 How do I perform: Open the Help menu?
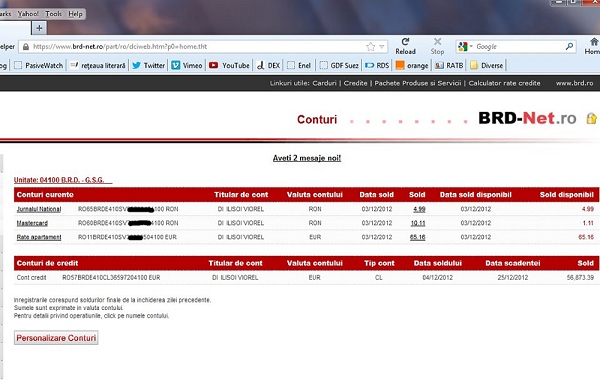pyautogui.click(x=75, y=14)
